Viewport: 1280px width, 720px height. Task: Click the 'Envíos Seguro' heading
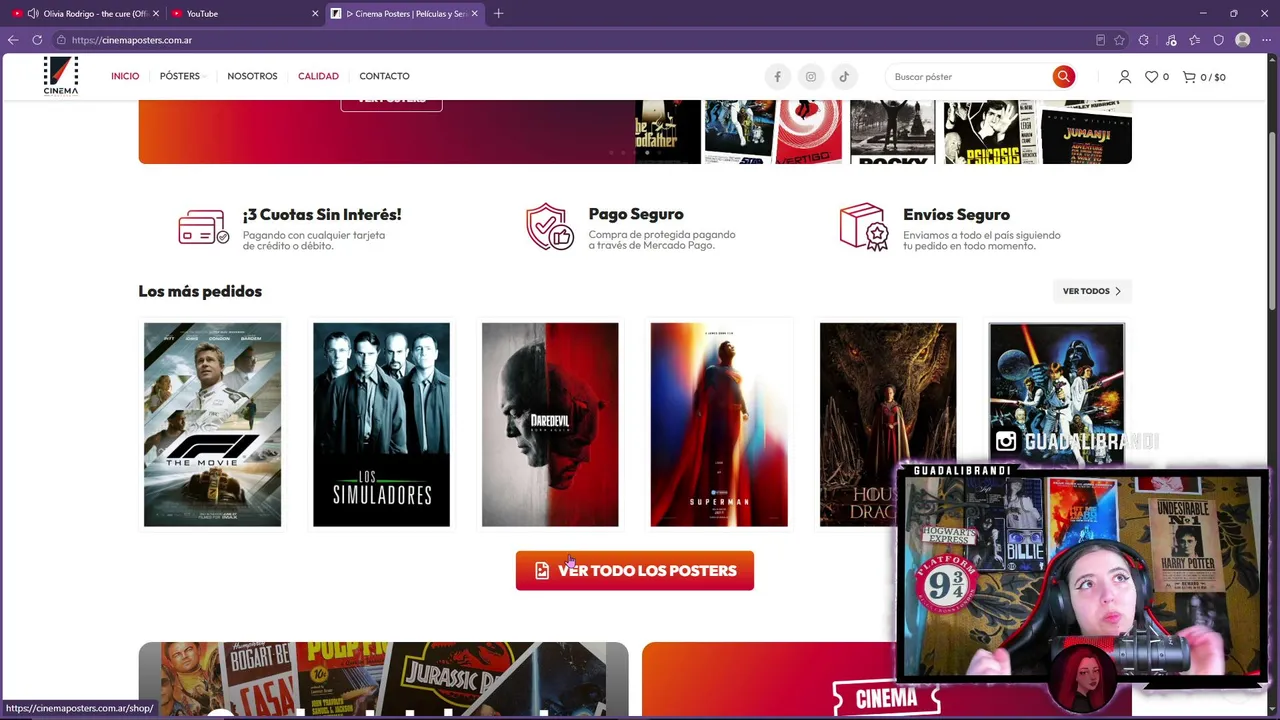(x=956, y=215)
